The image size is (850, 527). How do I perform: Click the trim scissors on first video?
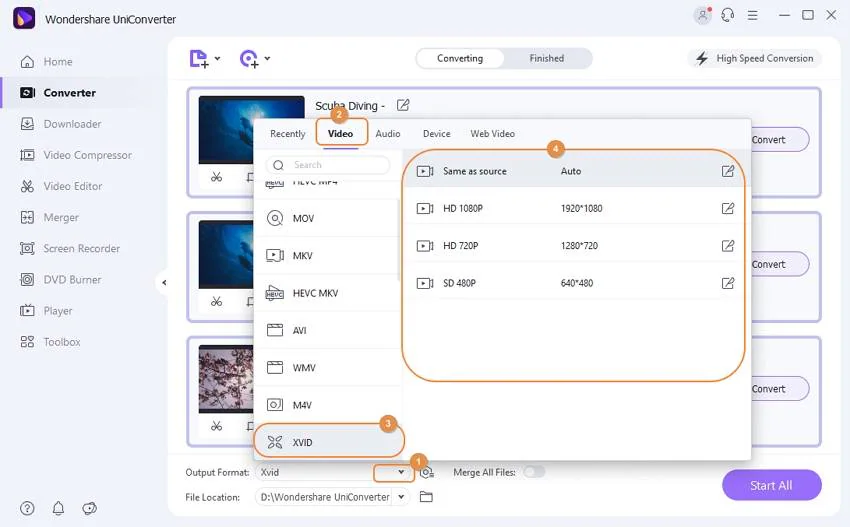click(x=216, y=177)
